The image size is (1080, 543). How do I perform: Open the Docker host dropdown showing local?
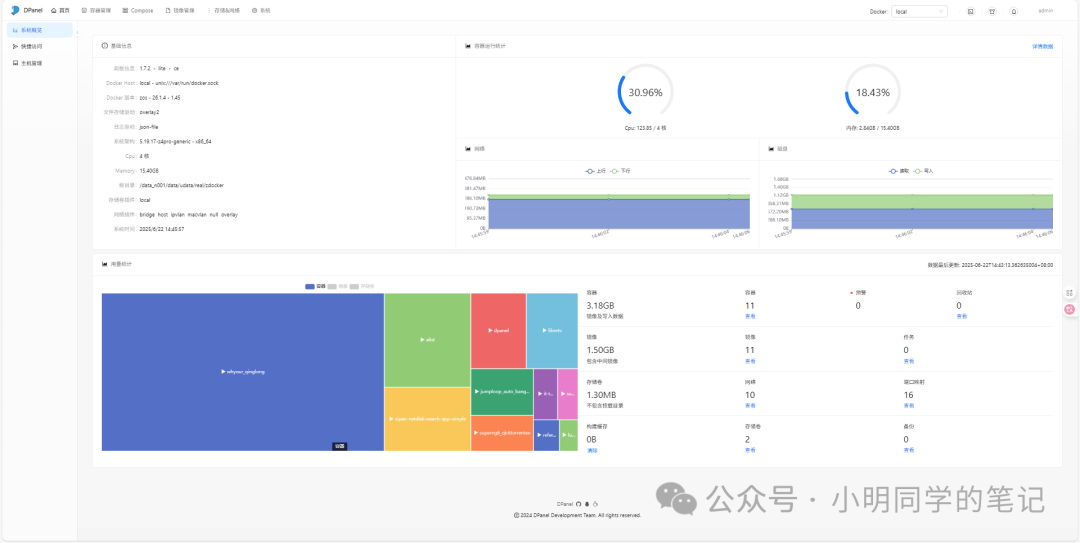pos(919,12)
